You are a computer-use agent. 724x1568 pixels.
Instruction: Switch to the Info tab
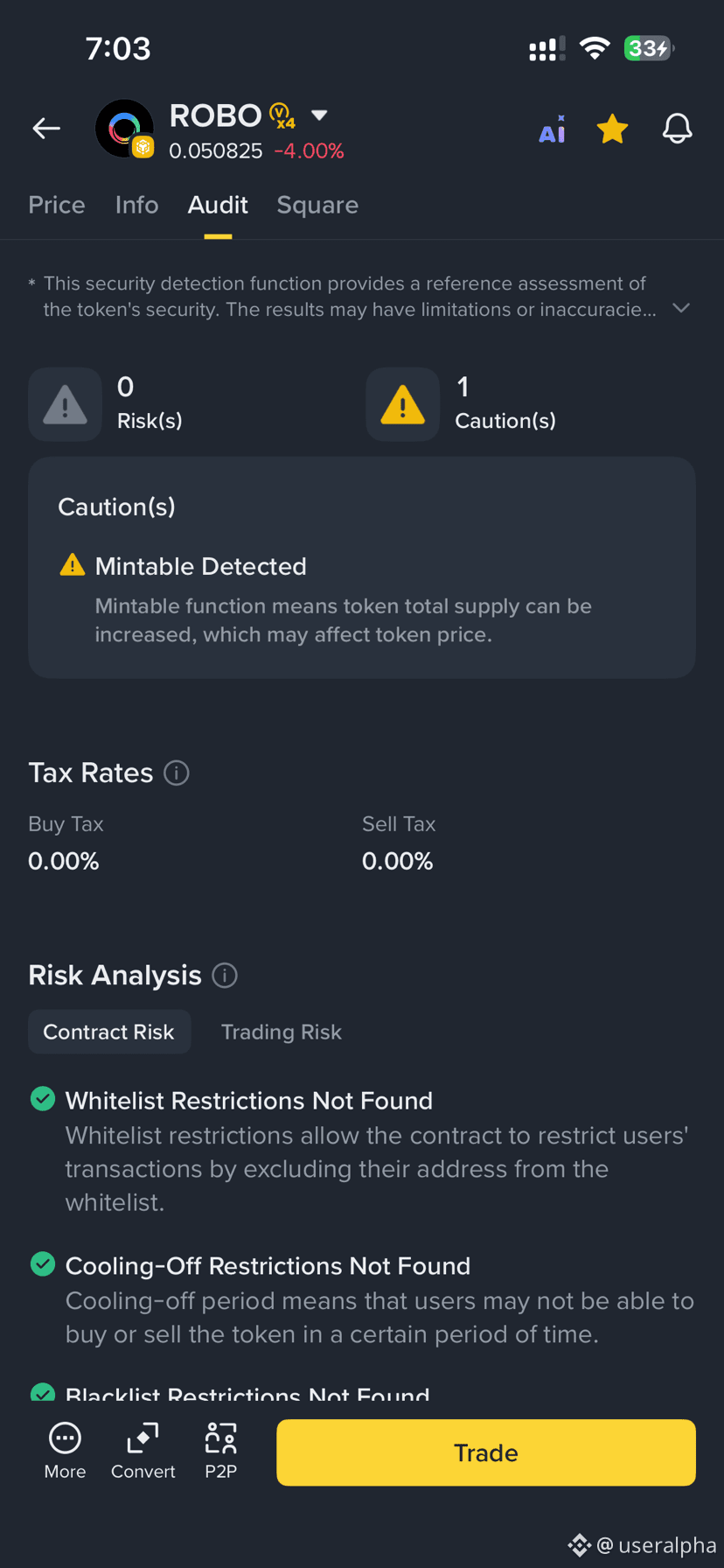137,205
